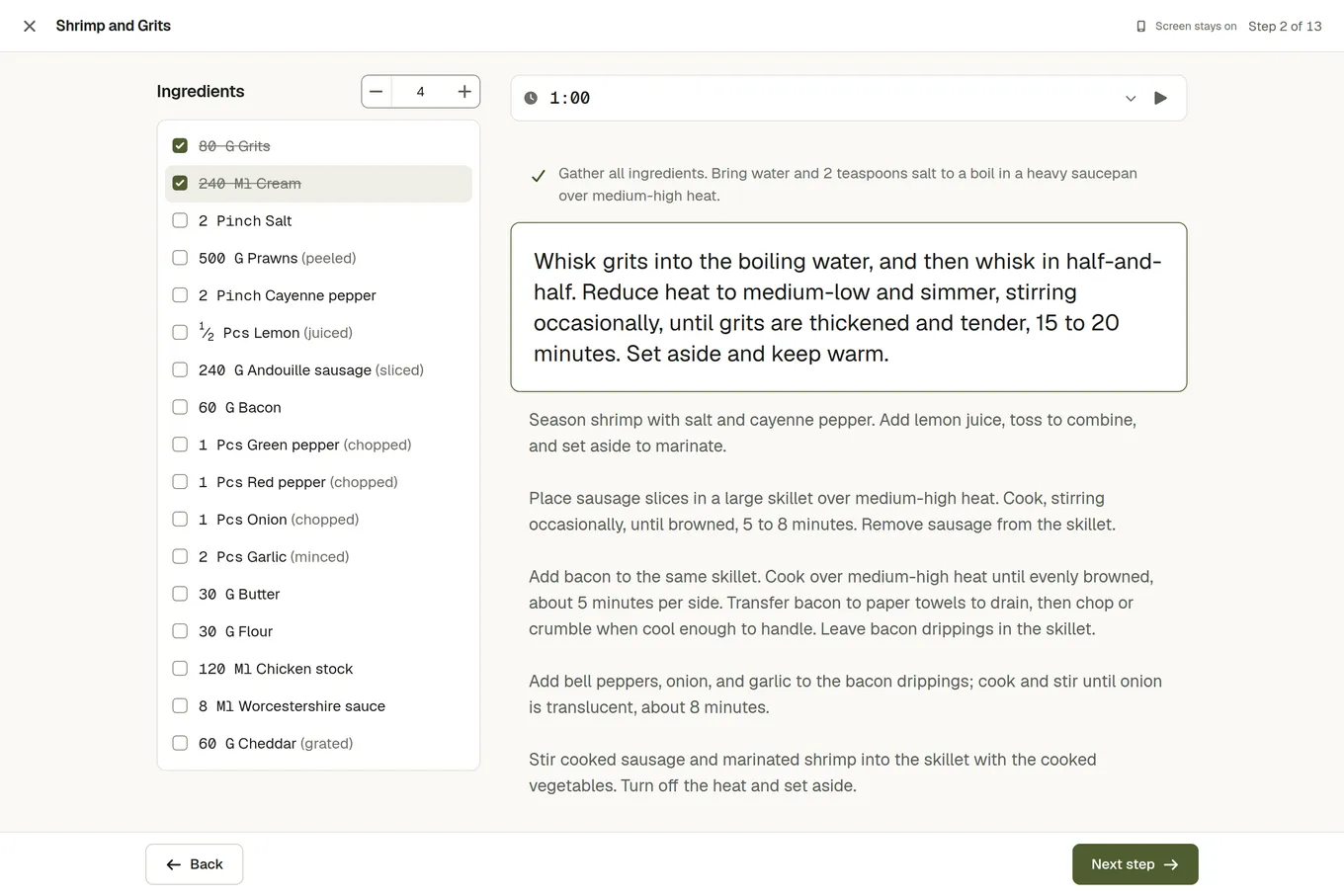Screen dimensions: 1344x896
Task: Toggle the Screen stays on option
Action: tap(1186, 27)
